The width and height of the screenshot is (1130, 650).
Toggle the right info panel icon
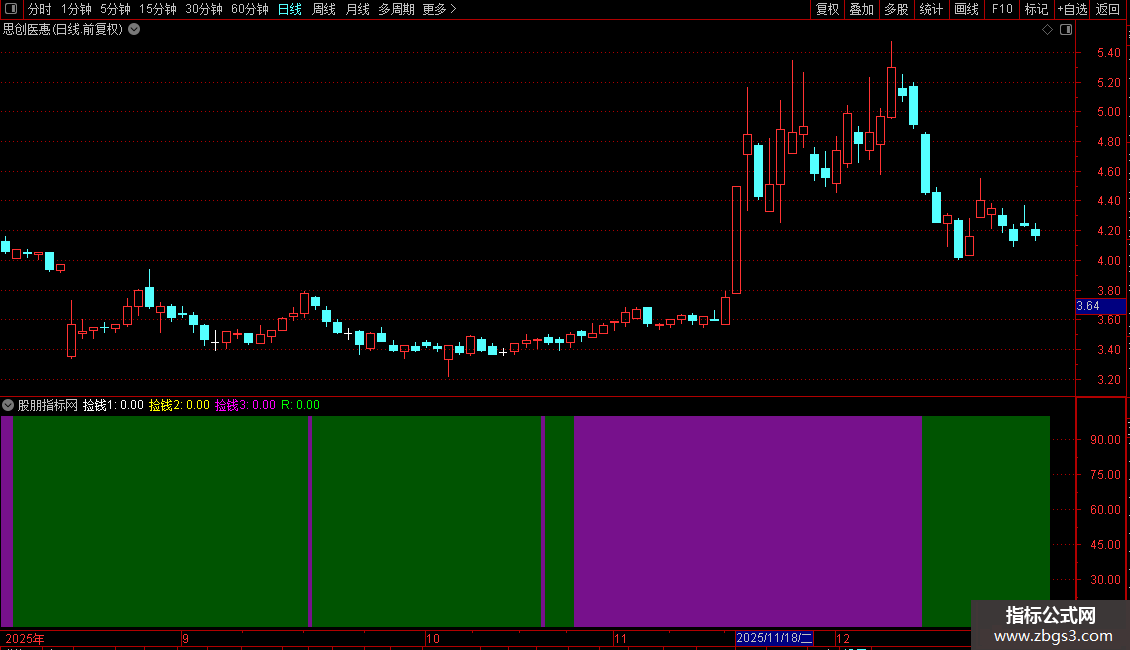pos(1066,30)
